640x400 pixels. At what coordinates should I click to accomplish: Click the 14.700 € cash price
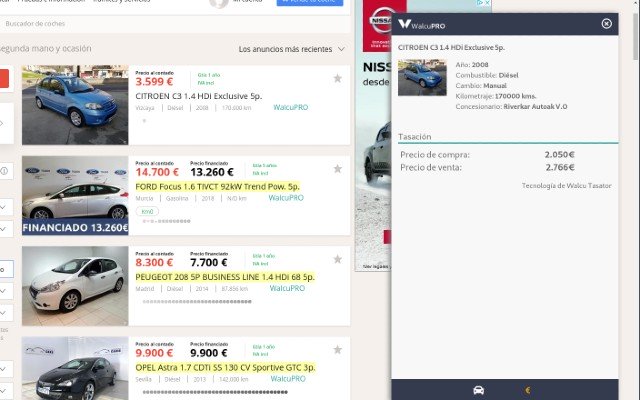(x=157, y=172)
